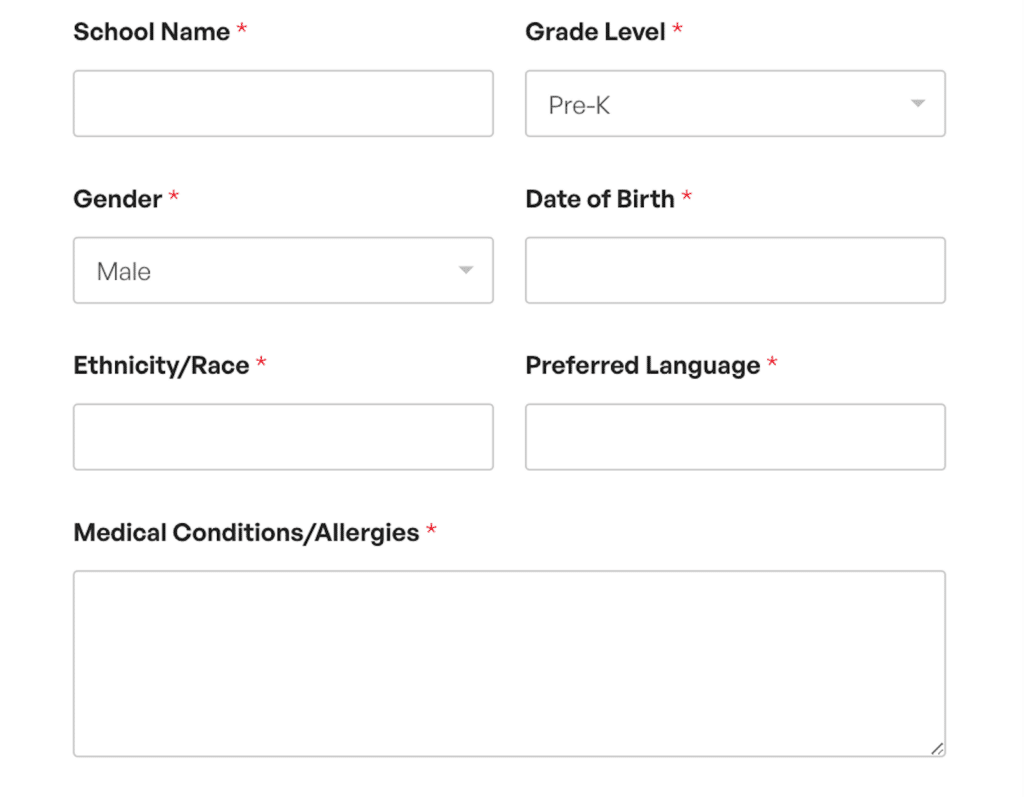Click the Grade Level dropdown arrow
1024x797 pixels.
pyautogui.click(x=920, y=103)
